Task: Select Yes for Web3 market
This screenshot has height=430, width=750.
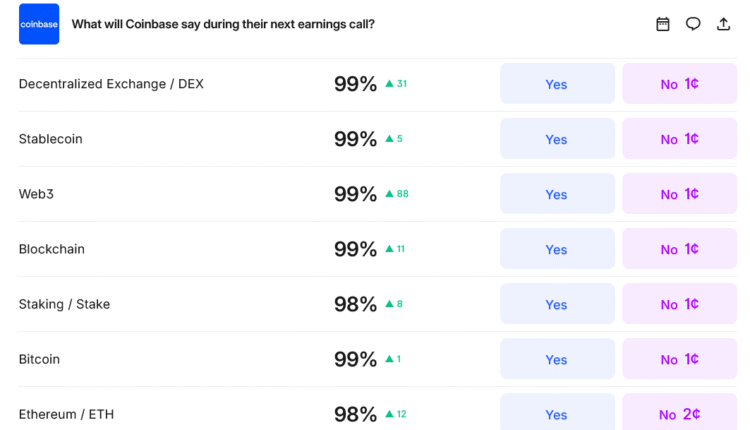Action: click(556, 194)
